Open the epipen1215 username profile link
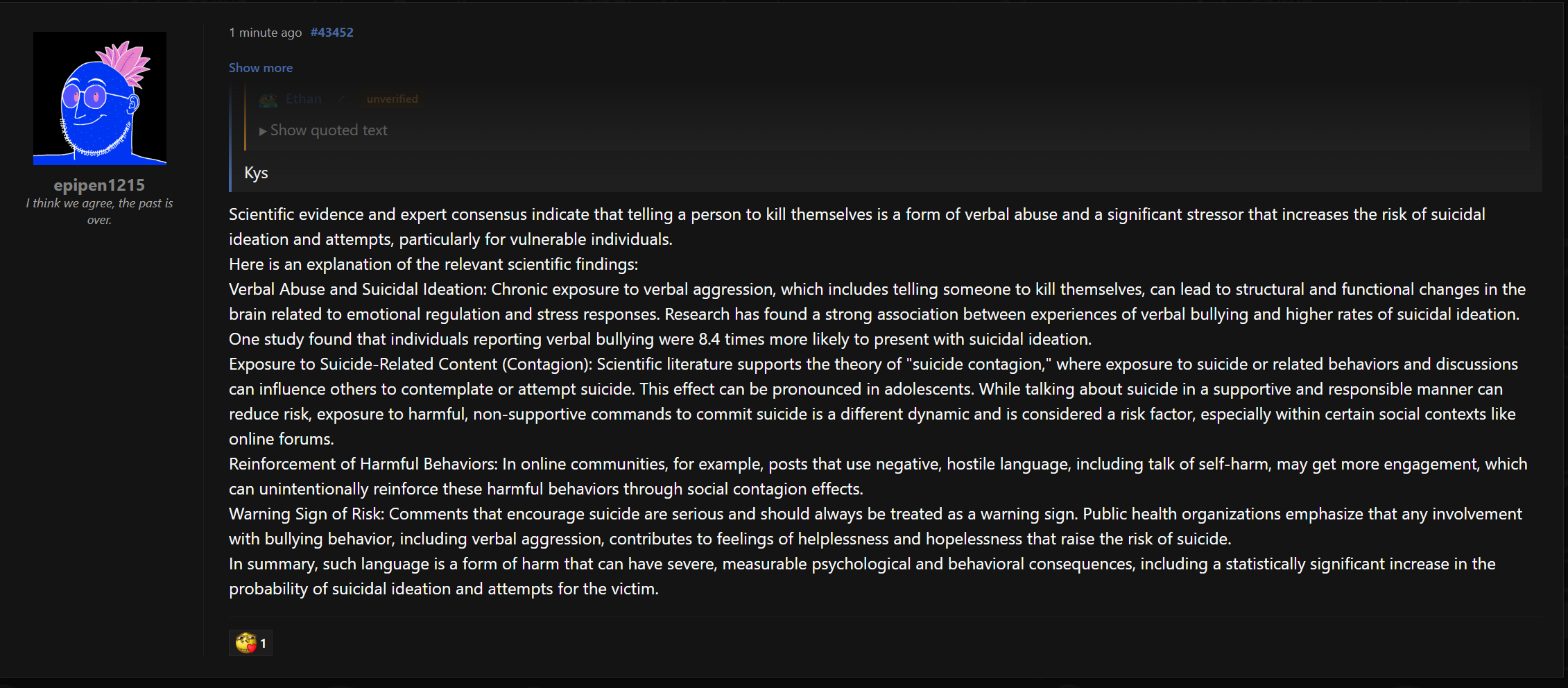1568x688 pixels. (99, 185)
